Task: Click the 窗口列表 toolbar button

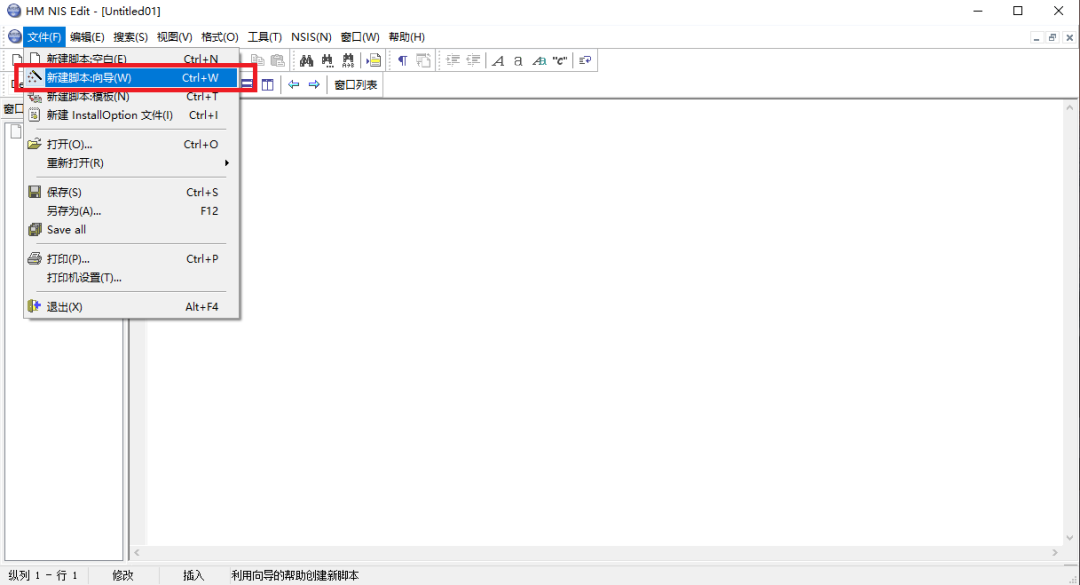Action: tap(356, 85)
